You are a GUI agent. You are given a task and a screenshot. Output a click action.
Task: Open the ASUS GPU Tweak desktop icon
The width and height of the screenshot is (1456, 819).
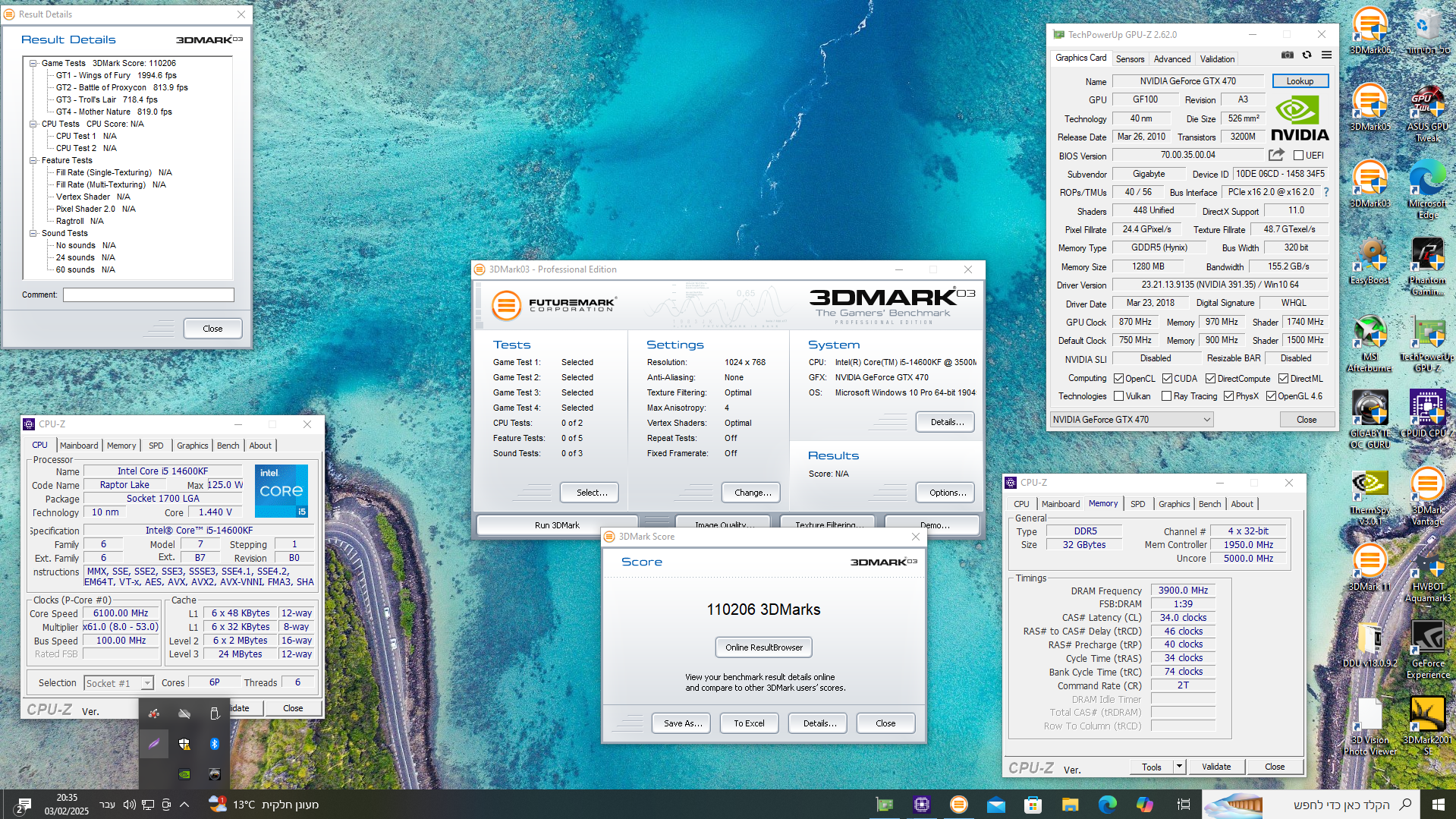[1428, 113]
